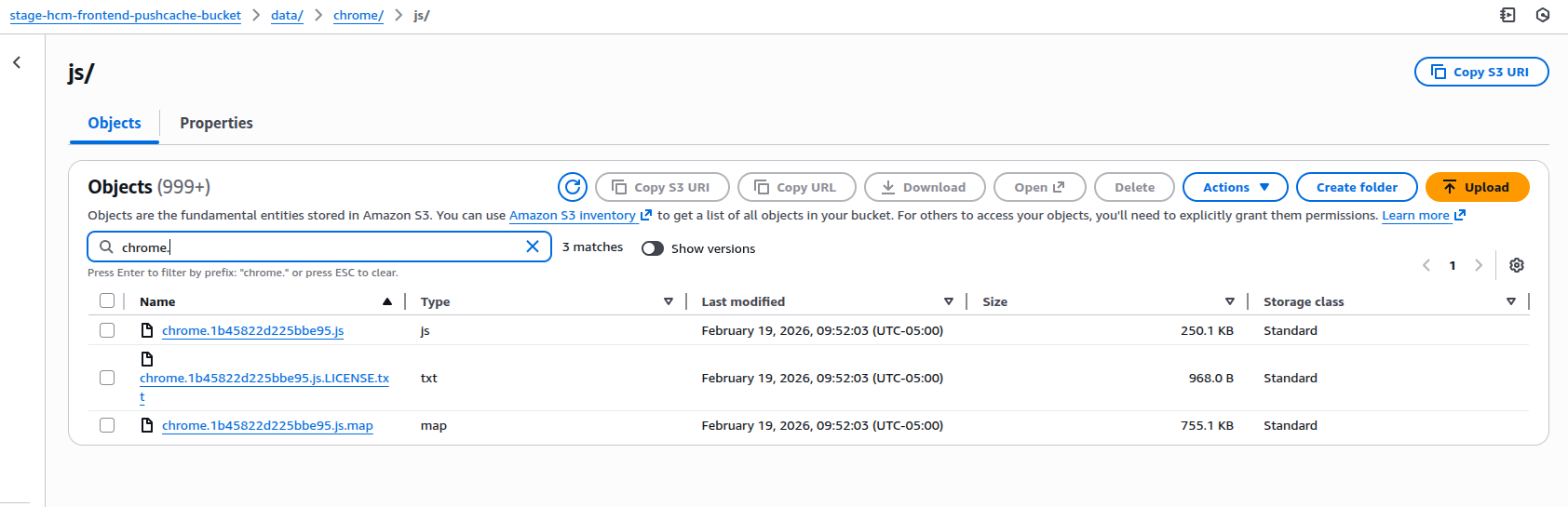1568x507 pixels.
Task: Select checkbox for chrome.1b45822d225bbe95.js
Action: click(107, 330)
